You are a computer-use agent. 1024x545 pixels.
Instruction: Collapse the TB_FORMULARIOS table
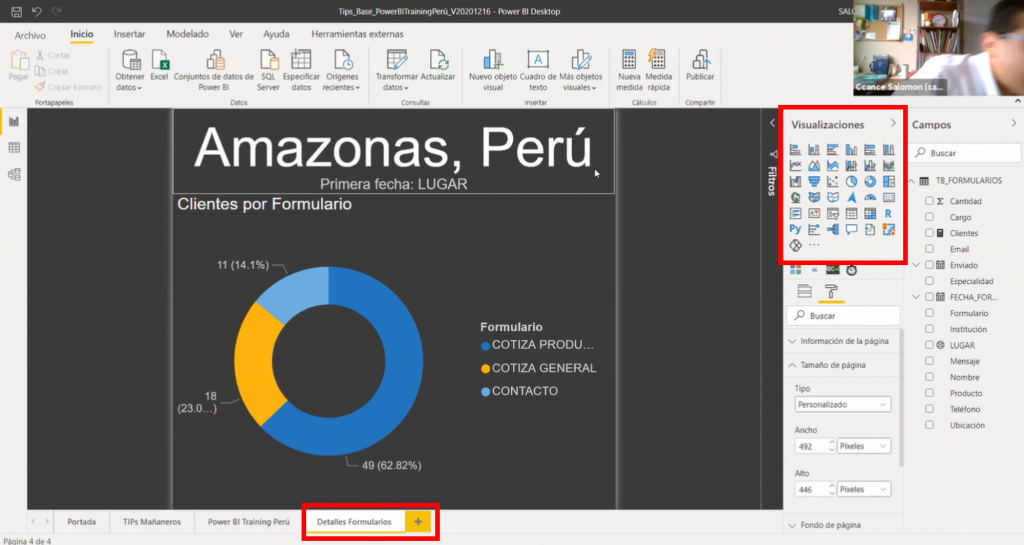point(912,181)
